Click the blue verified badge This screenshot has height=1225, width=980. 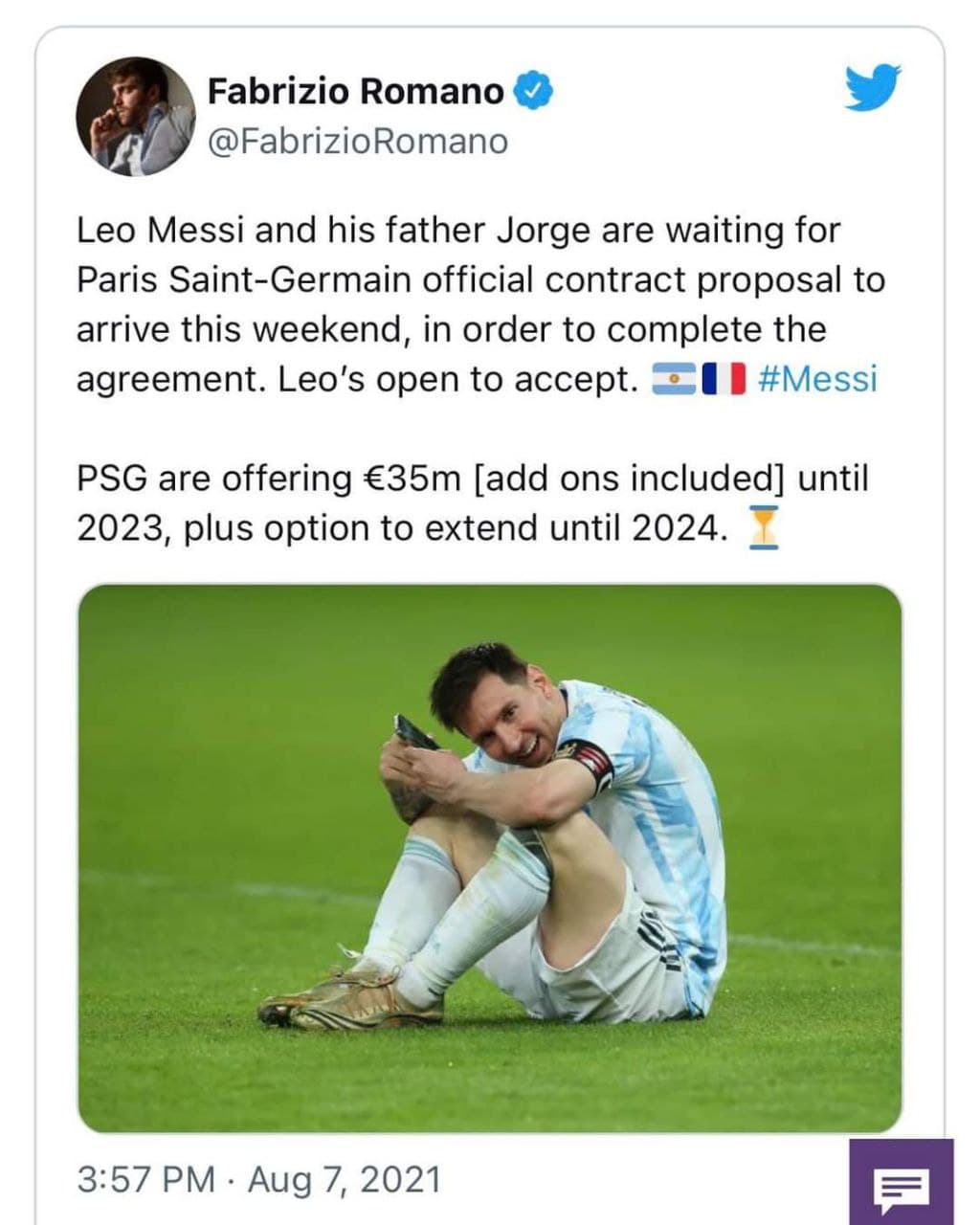coord(534,91)
